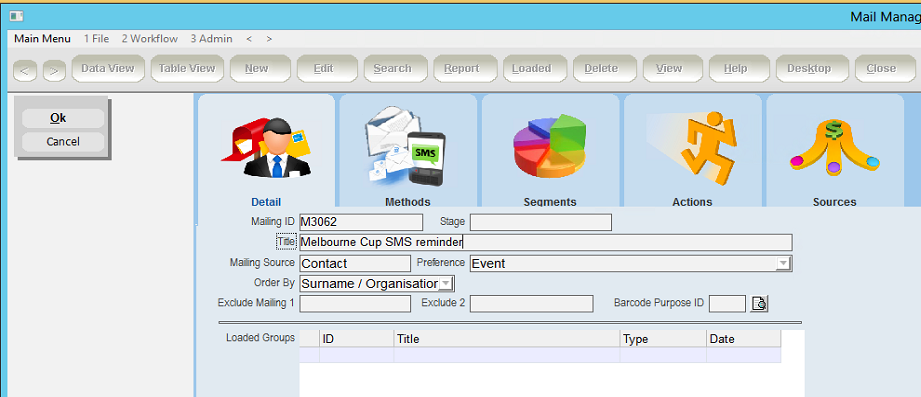The width and height of the screenshot is (921, 397).
Task: Click the Barcode Purpose ID lookup icon
Action: [x=759, y=304]
